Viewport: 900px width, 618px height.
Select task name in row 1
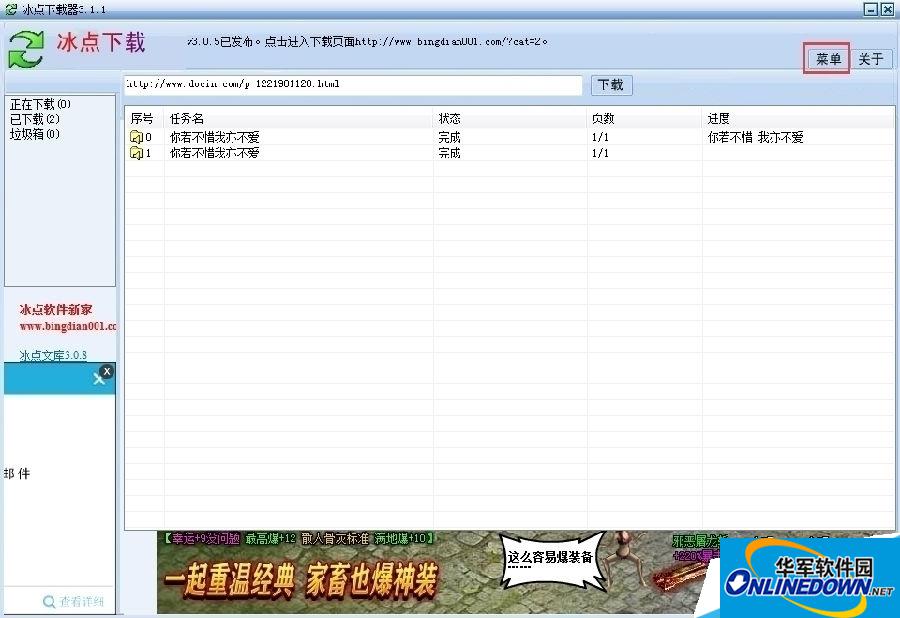(215, 153)
